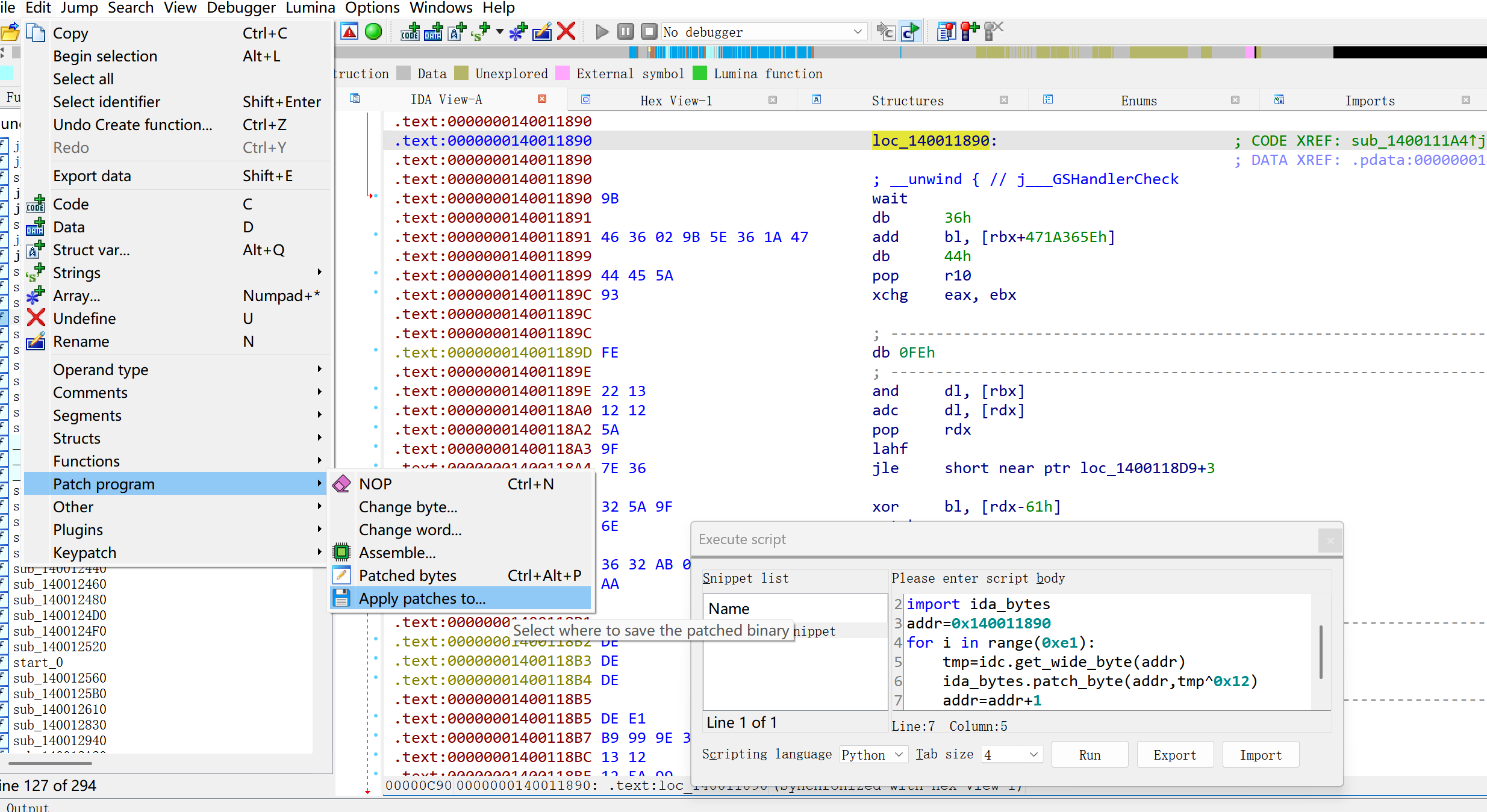1487x812 pixels.
Task: Click the red X Undefine toolbar icon
Action: [566, 31]
